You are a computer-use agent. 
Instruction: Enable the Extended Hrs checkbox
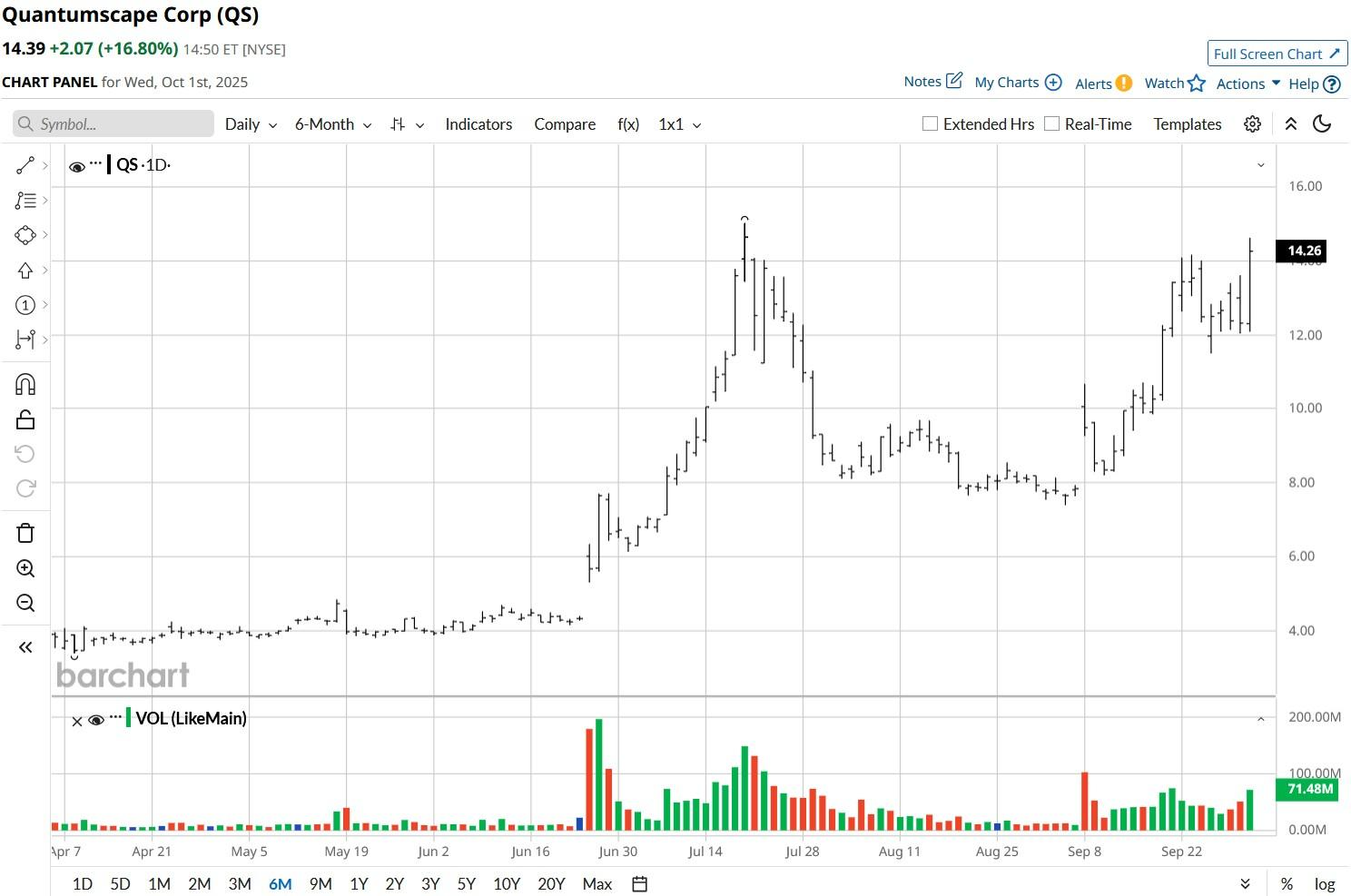click(930, 123)
